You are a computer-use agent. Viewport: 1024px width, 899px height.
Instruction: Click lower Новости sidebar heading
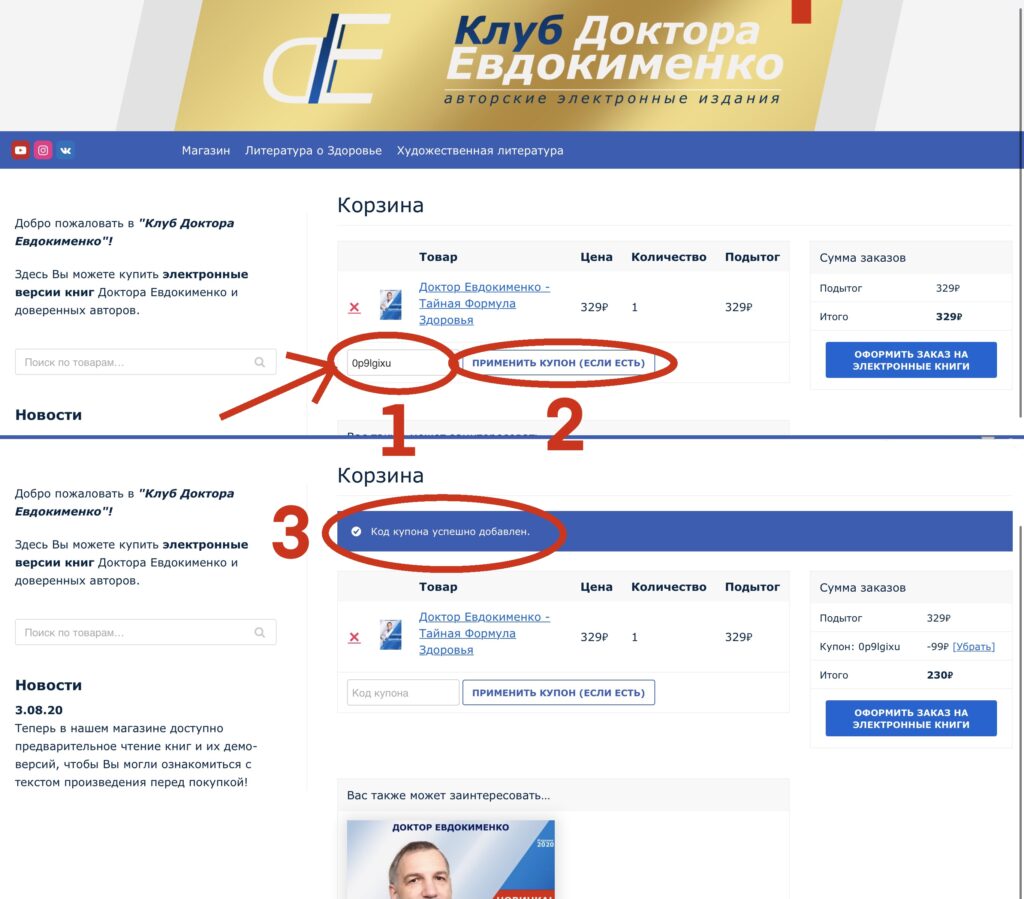(48, 685)
